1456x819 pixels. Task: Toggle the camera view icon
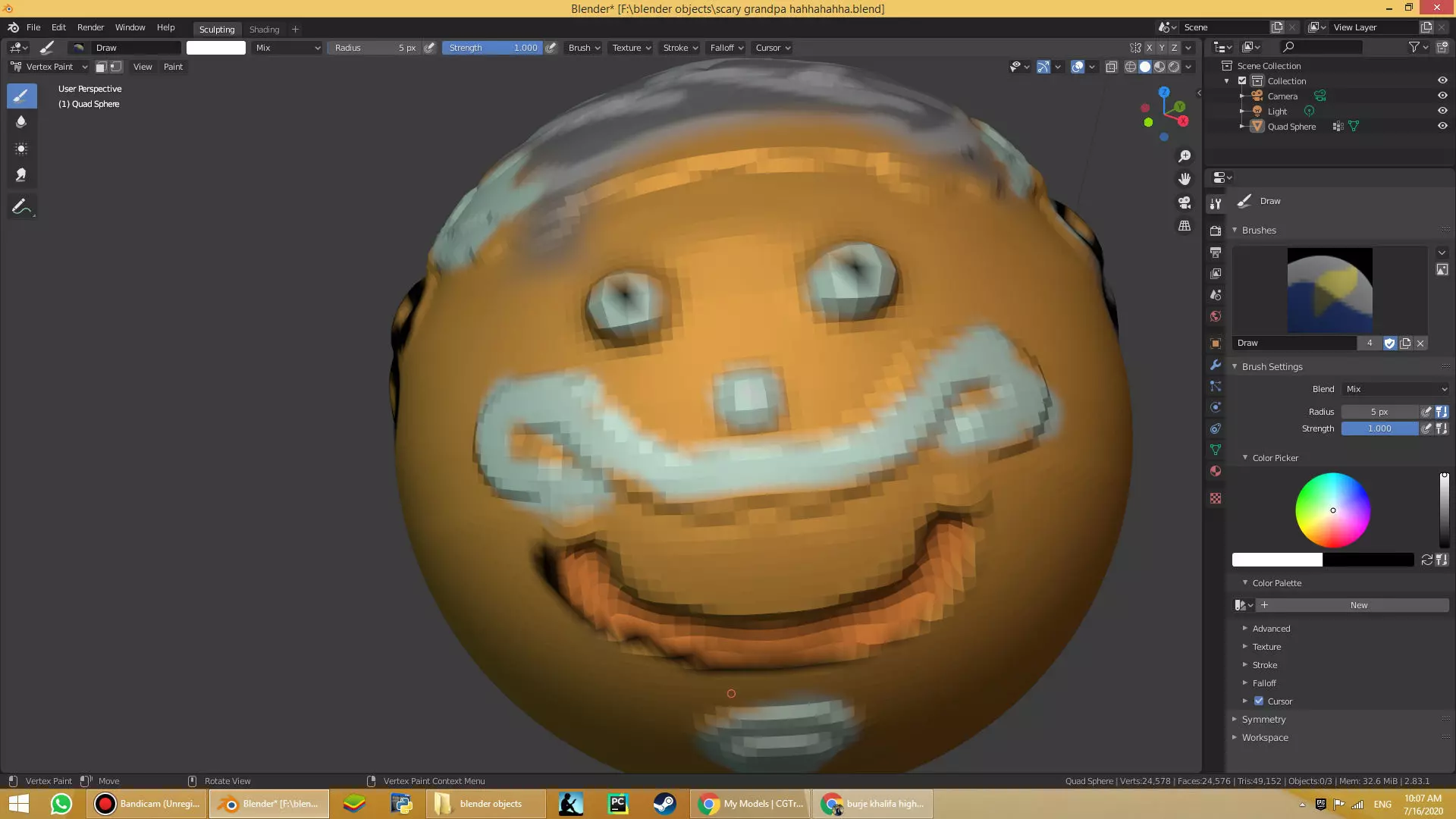tap(1185, 202)
